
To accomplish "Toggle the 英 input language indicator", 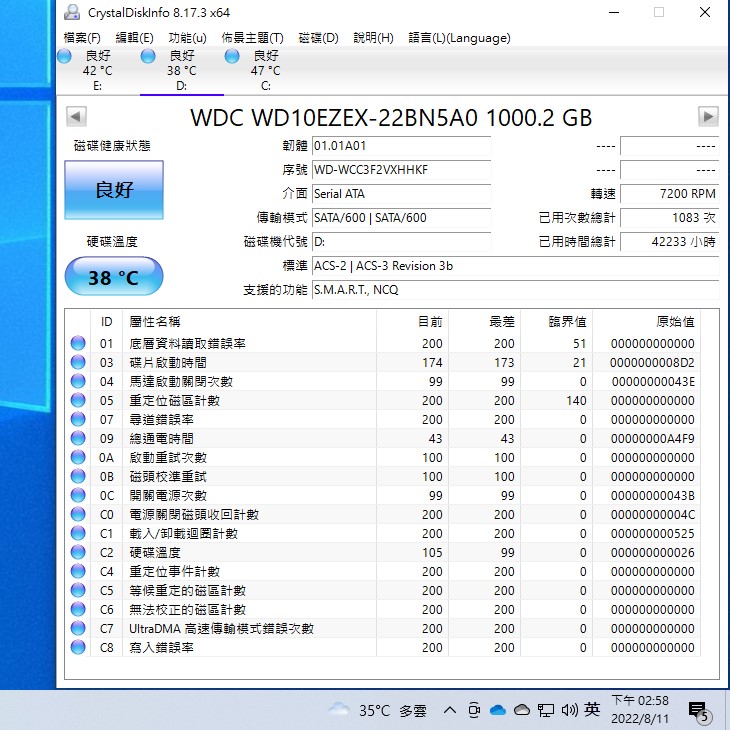I will click(x=593, y=710).
